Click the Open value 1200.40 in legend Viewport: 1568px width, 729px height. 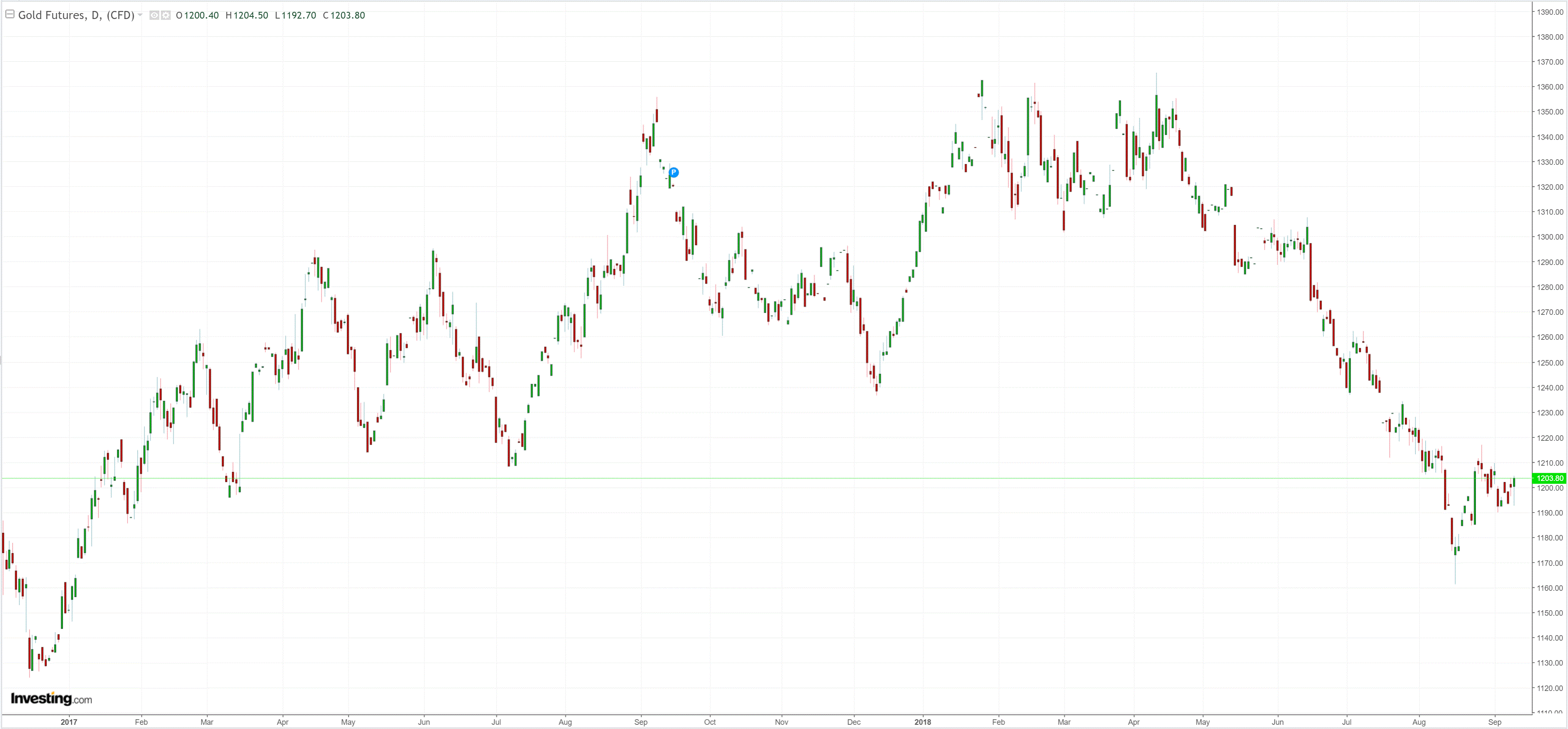pos(201,15)
